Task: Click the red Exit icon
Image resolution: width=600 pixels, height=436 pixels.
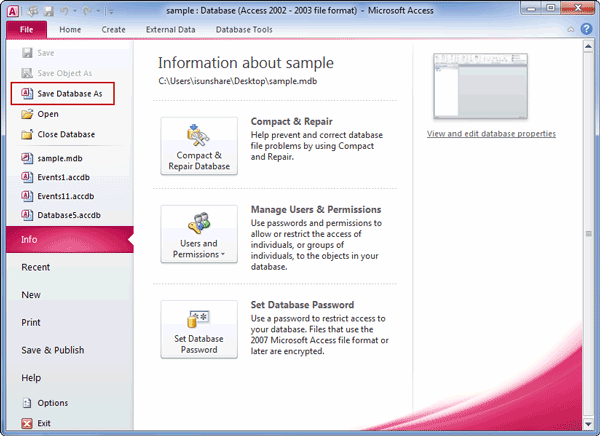Action: (27, 423)
